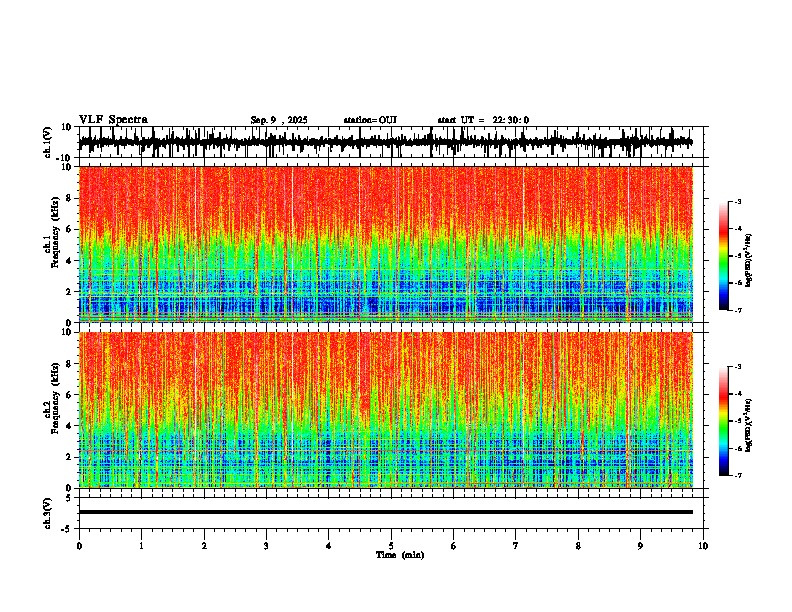
Task: Click the "-3" label on the ch.1 colorbar
Action: pos(737,201)
